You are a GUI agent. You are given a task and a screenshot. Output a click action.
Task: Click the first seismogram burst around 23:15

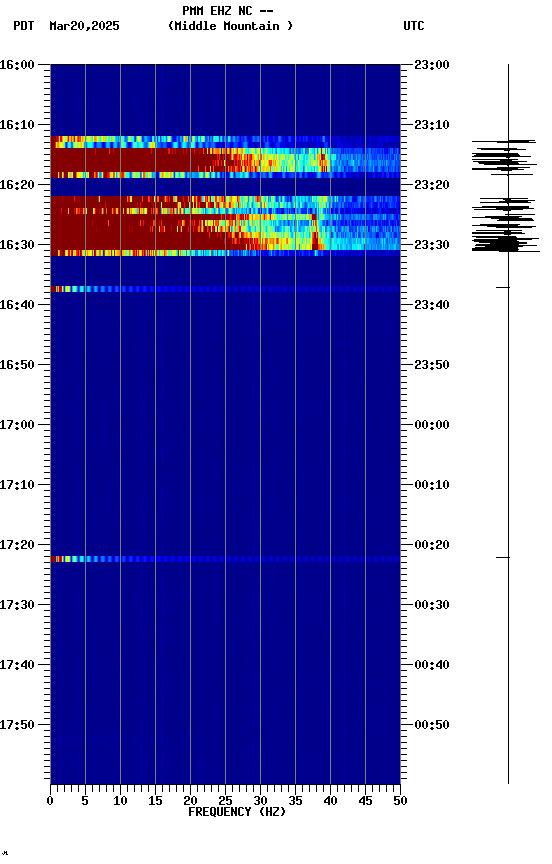click(504, 158)
